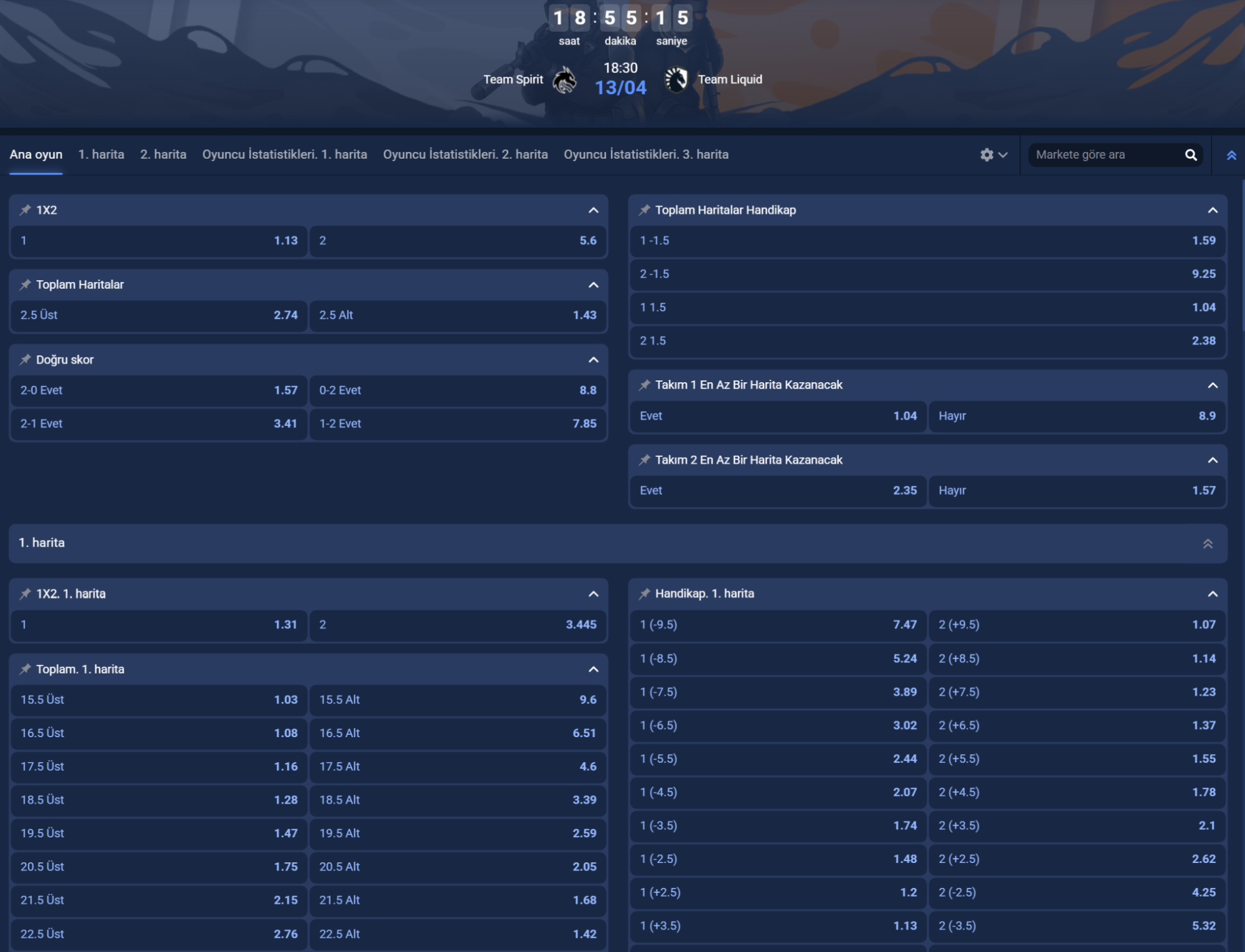
Task: Pin the Handikap 1. harita market
Action: pyautogui.click(x=645, y=593)
